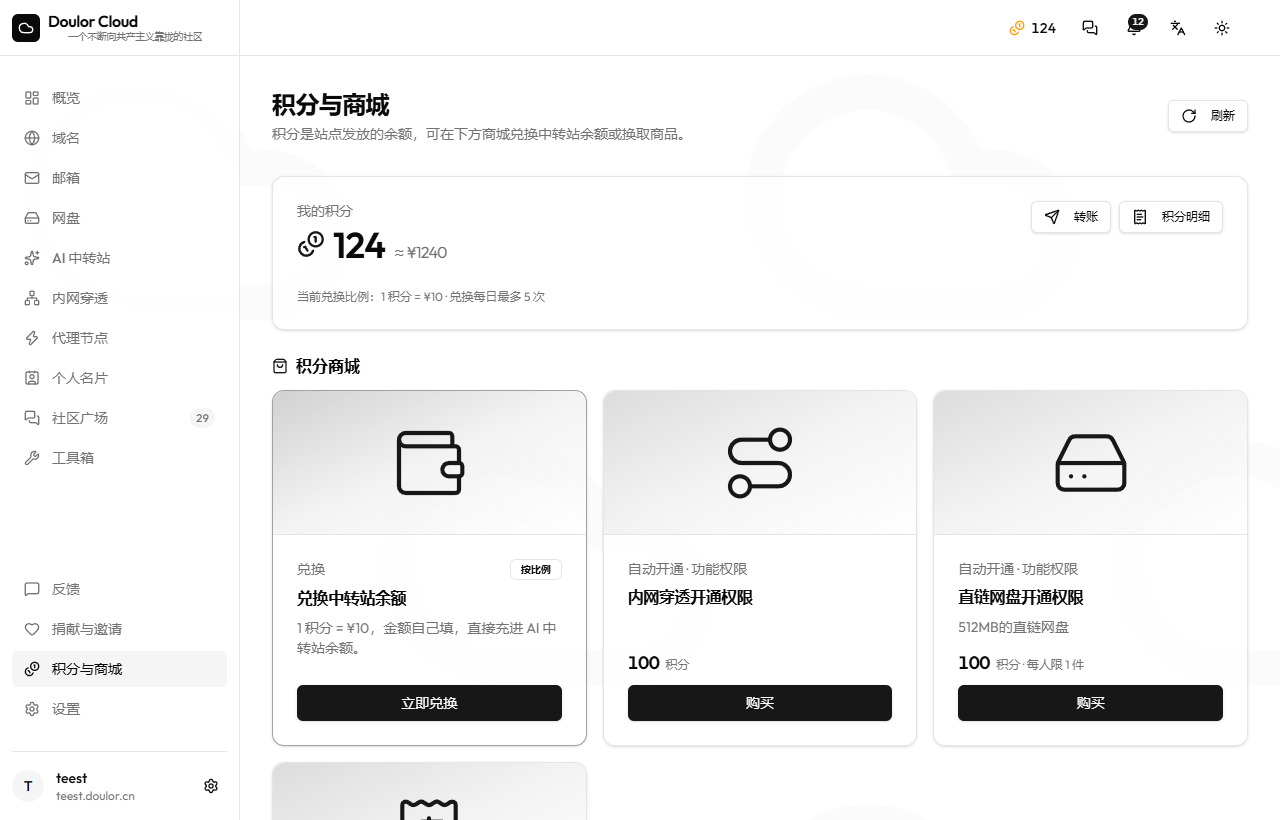Buy 内网穿透开通权限 with the 购买 button

tap(760, 703)
